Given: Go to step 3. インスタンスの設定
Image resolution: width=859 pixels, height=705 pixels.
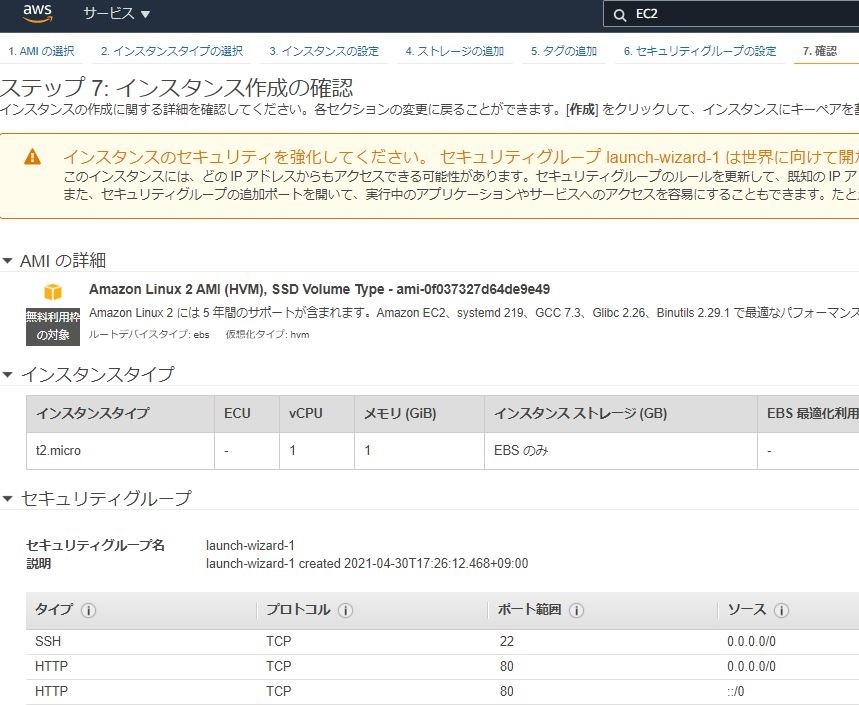Looking at the screenshot, I should point(324,51).
